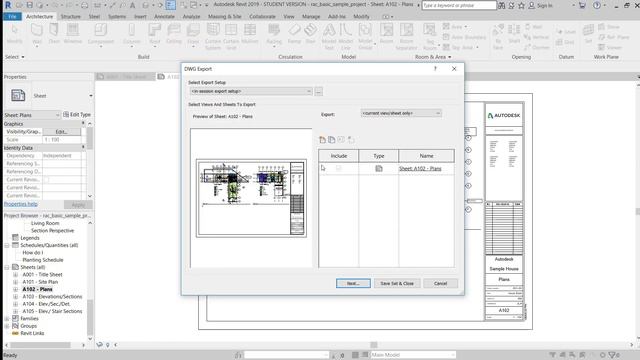
Task: Click the question mark help button in DWG Export
Action: (x=435, y=69)
